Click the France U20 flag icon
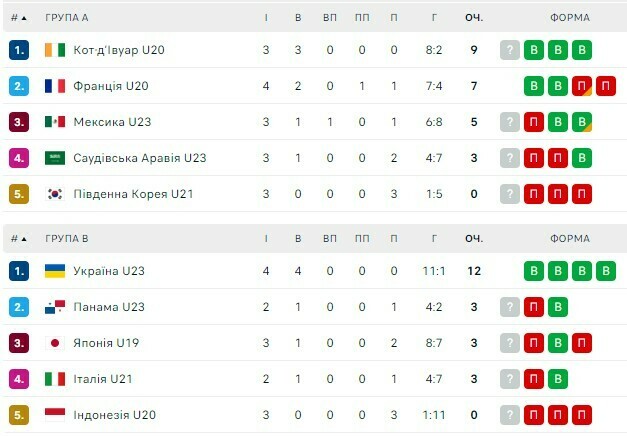 [54, 86]
